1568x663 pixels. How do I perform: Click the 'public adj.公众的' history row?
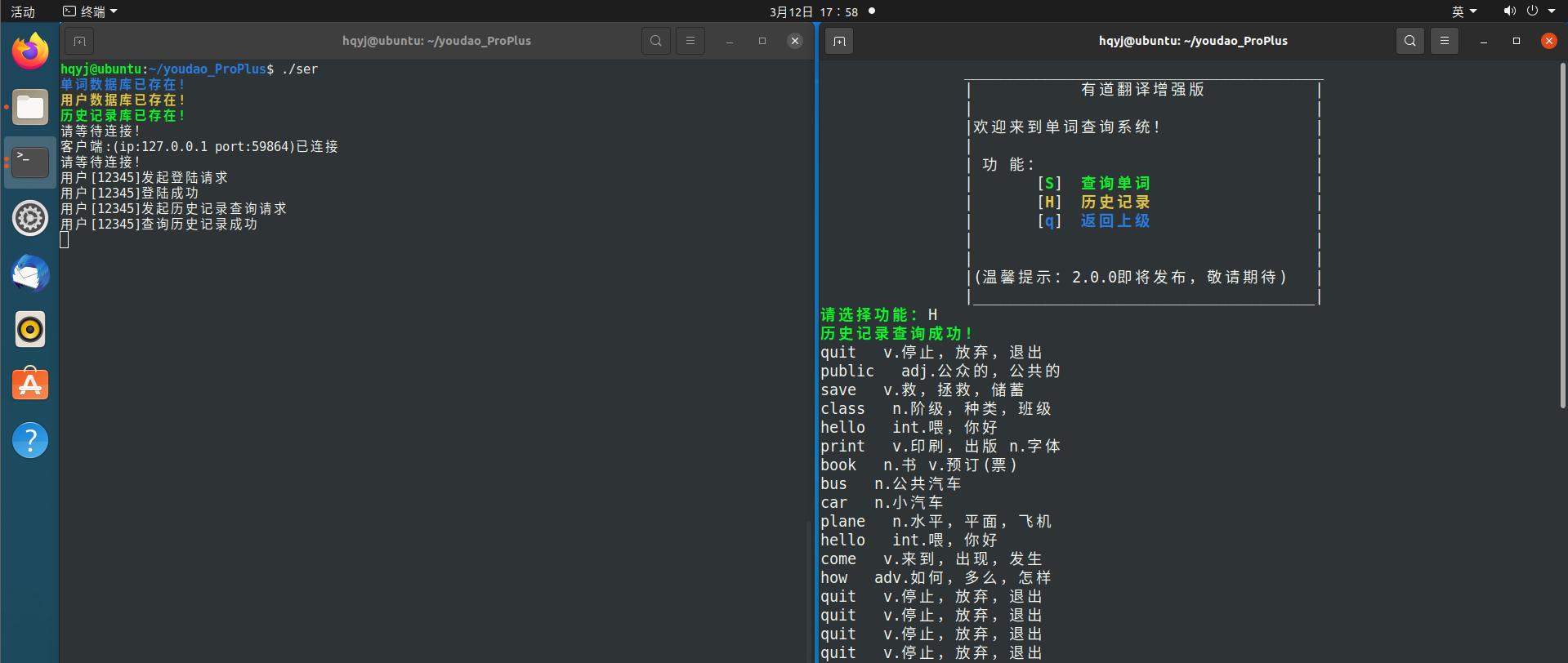pyautogui.click(x=940, y=371)
